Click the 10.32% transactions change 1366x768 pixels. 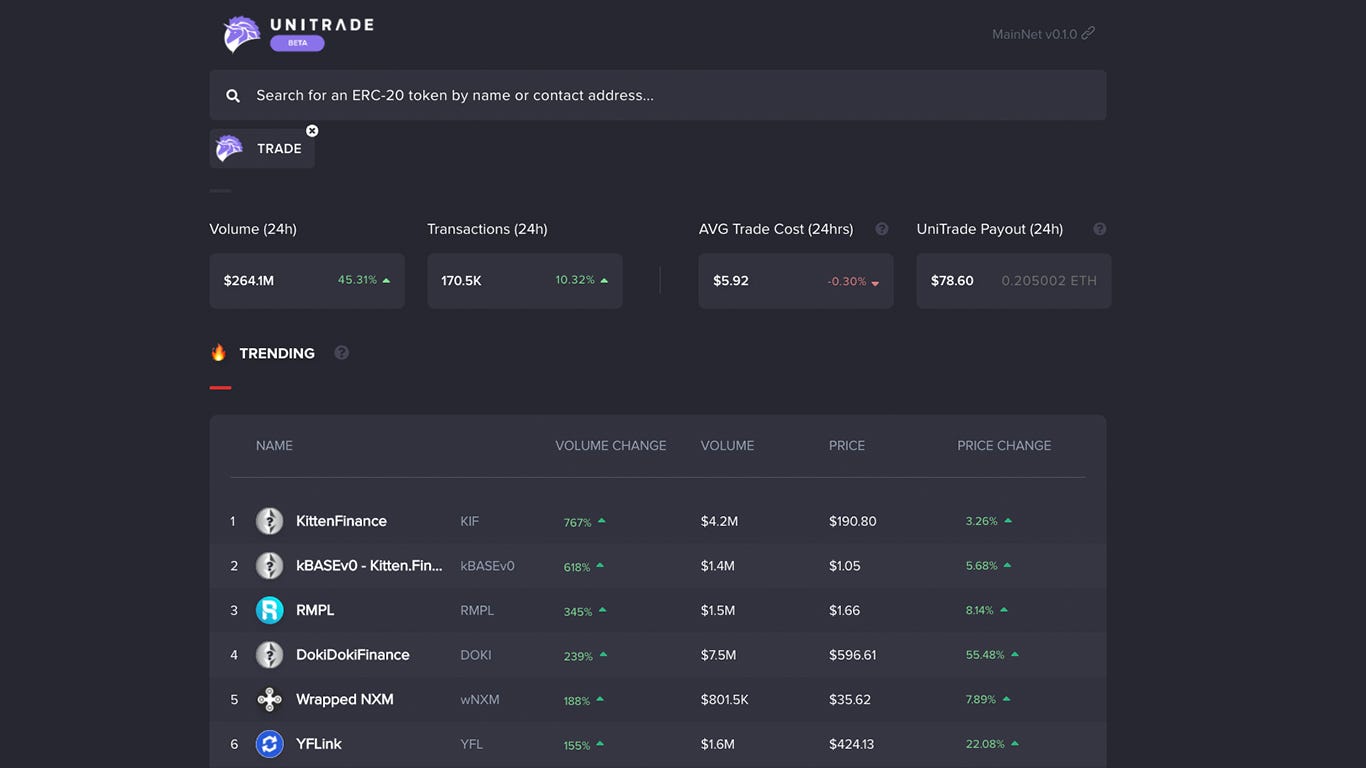pyautogui.click(x=575, y=280)
